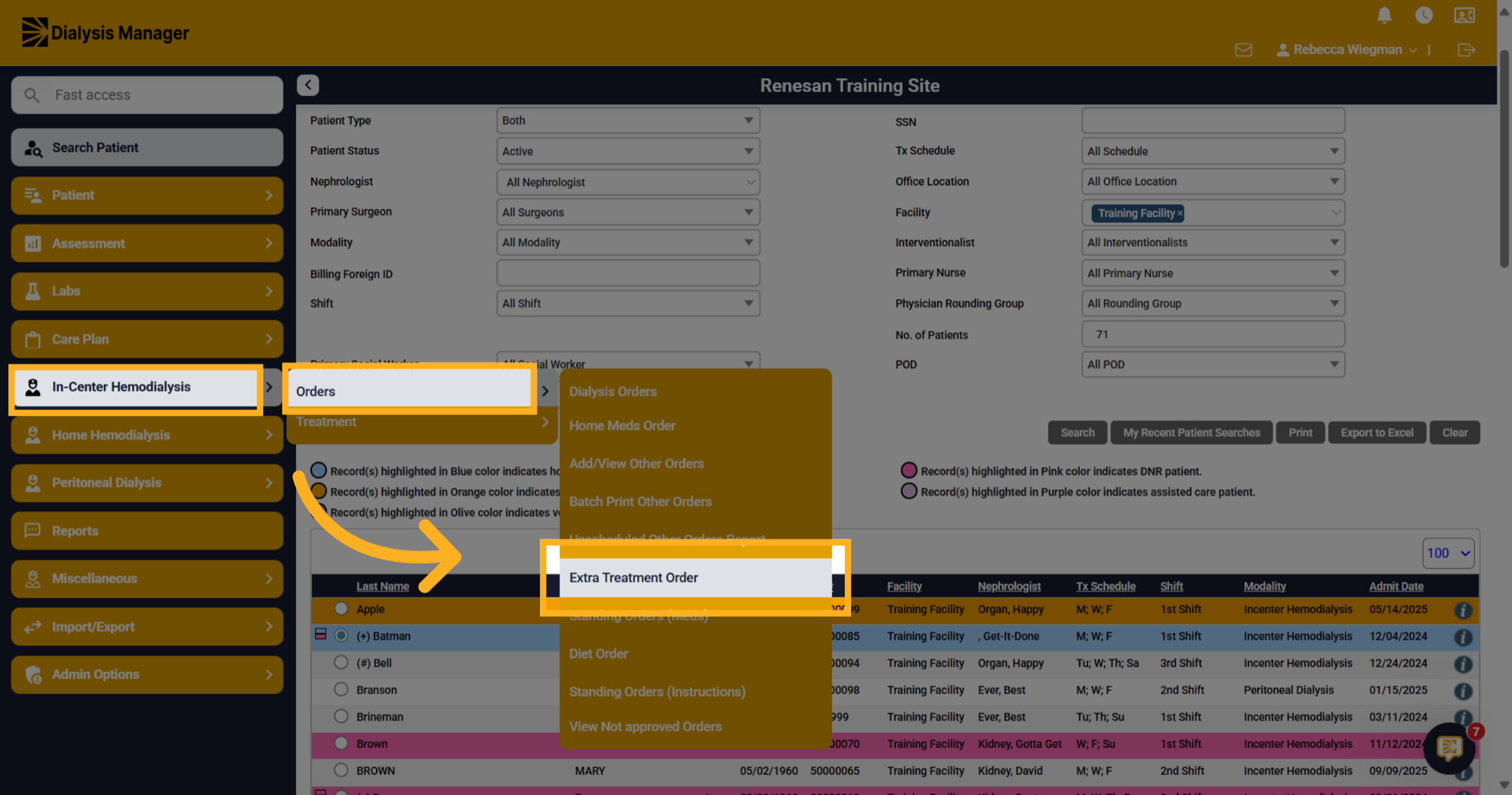Open the contact card icon in header
Screen dimensions: 1512x795
click(x=1464, y=15)
